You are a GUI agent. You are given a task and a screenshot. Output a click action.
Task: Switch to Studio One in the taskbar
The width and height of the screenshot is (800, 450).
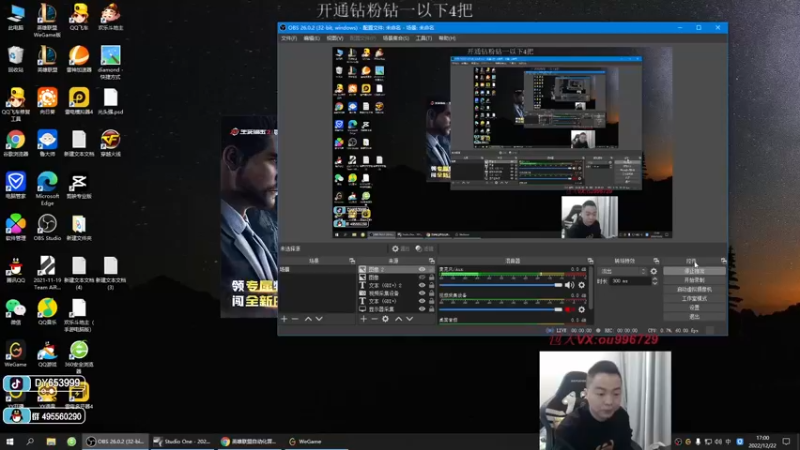click(x=182, y=441)
